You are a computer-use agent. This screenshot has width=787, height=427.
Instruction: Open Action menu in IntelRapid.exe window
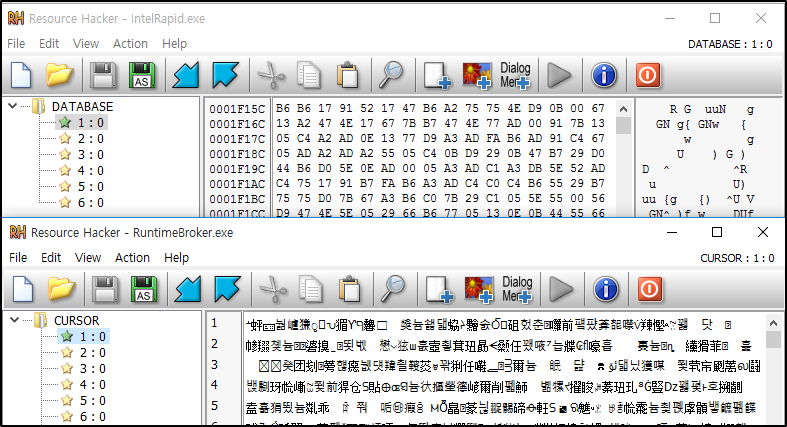pos(130,44)
